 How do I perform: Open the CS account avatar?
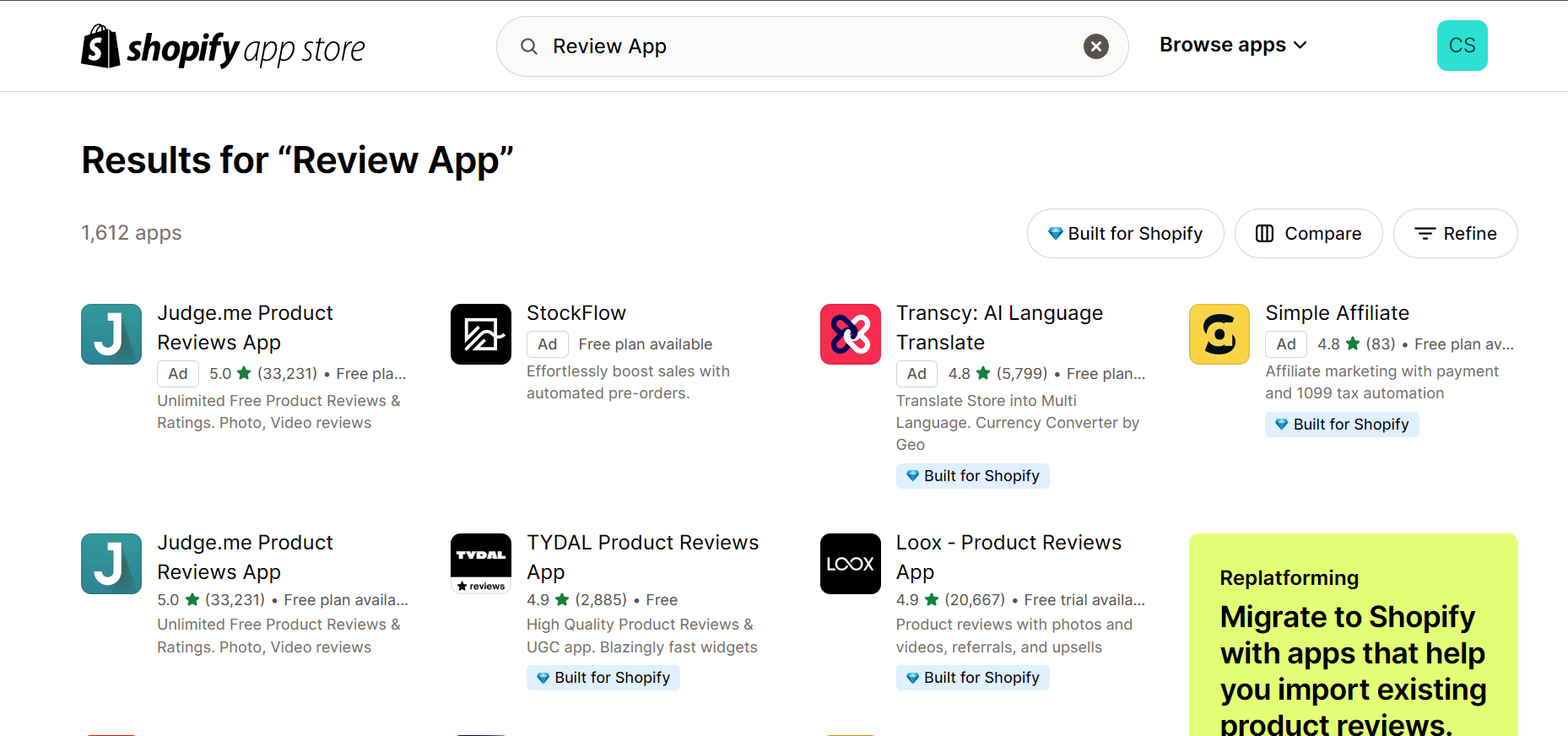[1462, 46]
